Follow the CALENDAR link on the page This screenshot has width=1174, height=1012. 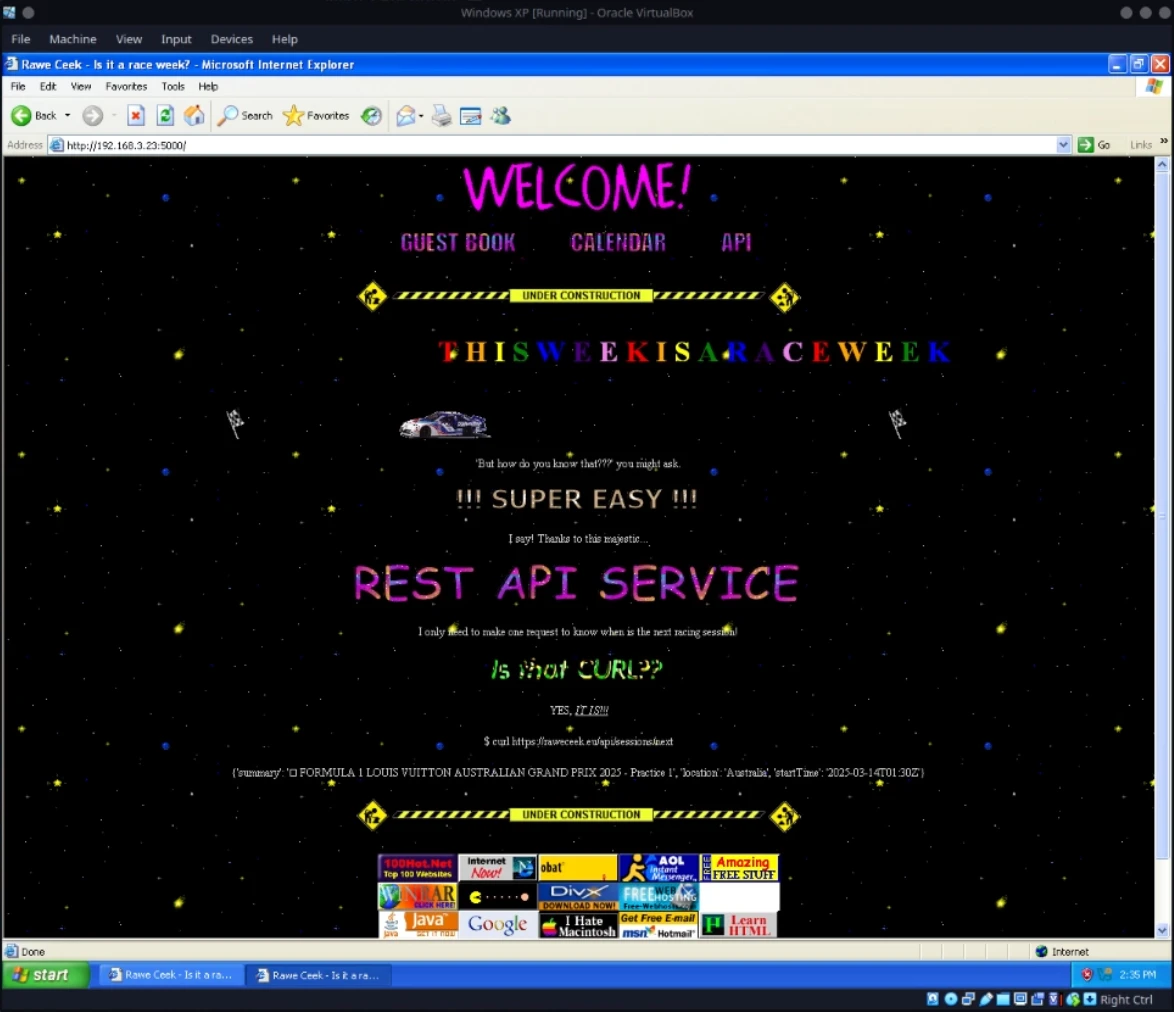tap(618, 243)
